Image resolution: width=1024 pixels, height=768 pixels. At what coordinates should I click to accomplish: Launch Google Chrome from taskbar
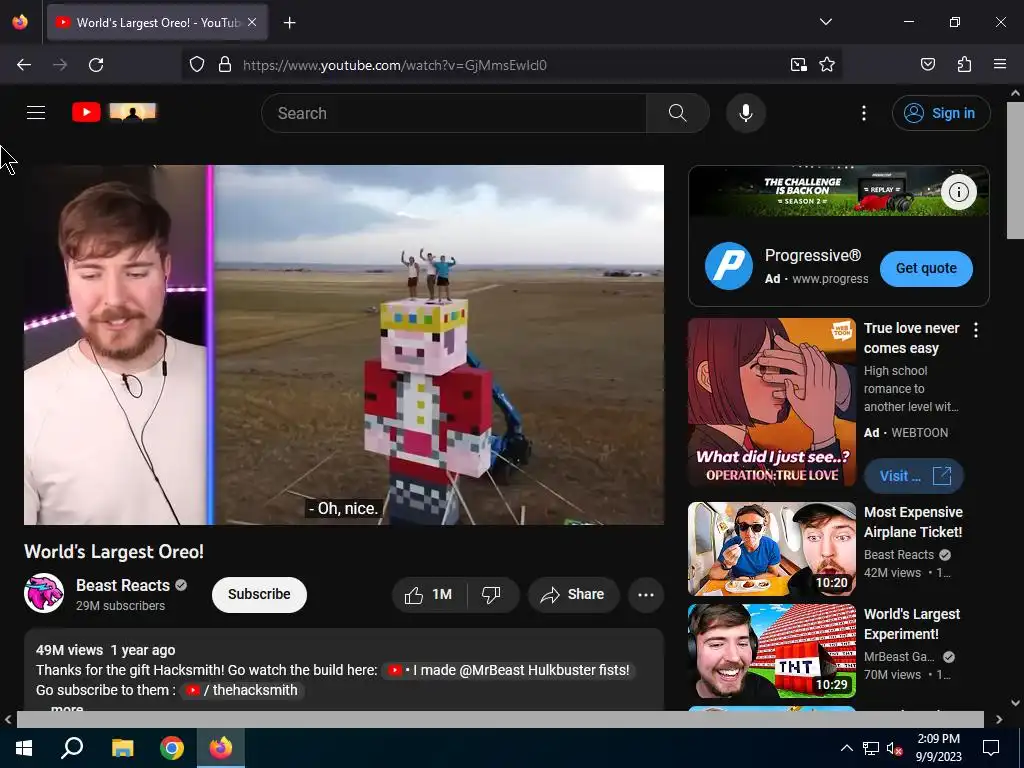tap(172, 748)
